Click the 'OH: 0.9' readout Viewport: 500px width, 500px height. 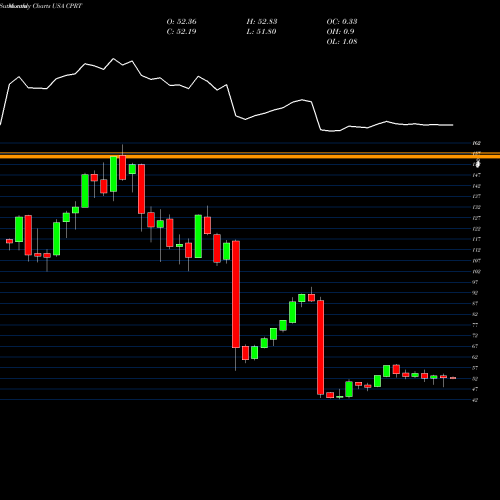(340, 32)
